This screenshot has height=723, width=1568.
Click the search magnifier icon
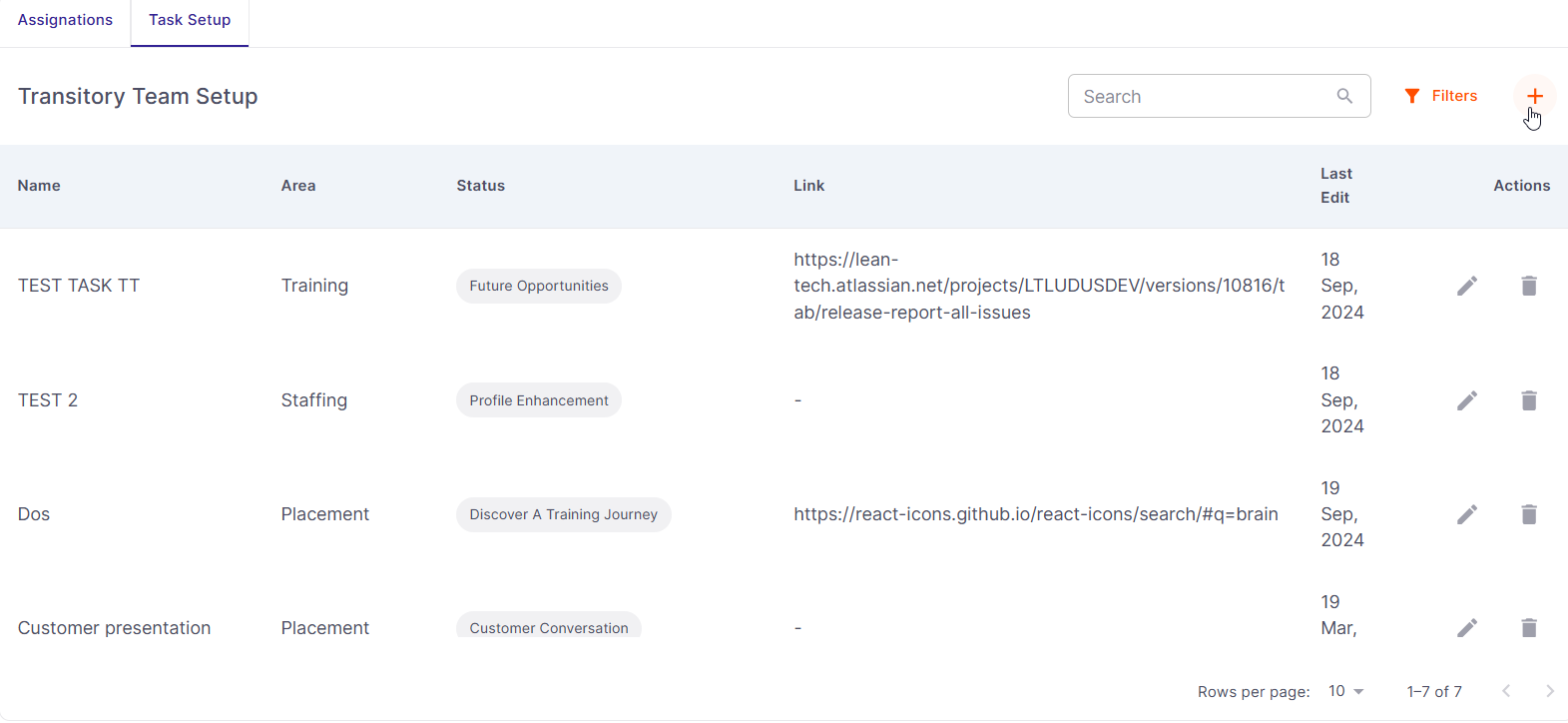(x=1344, y=96)
